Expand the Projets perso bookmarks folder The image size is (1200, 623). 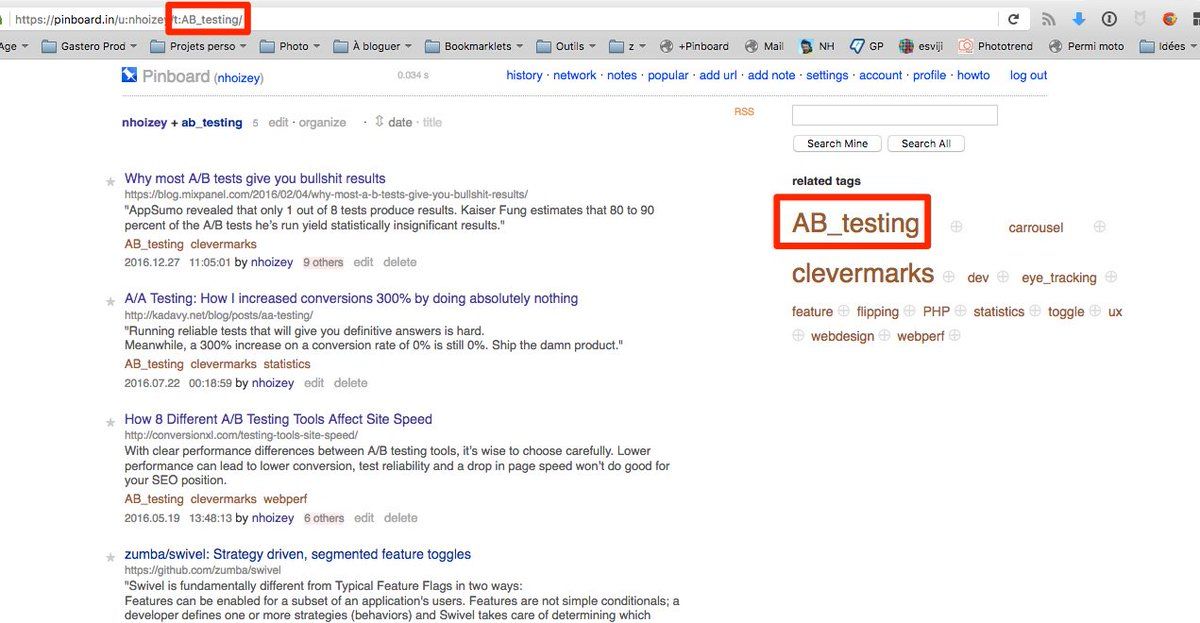(198, 46)
